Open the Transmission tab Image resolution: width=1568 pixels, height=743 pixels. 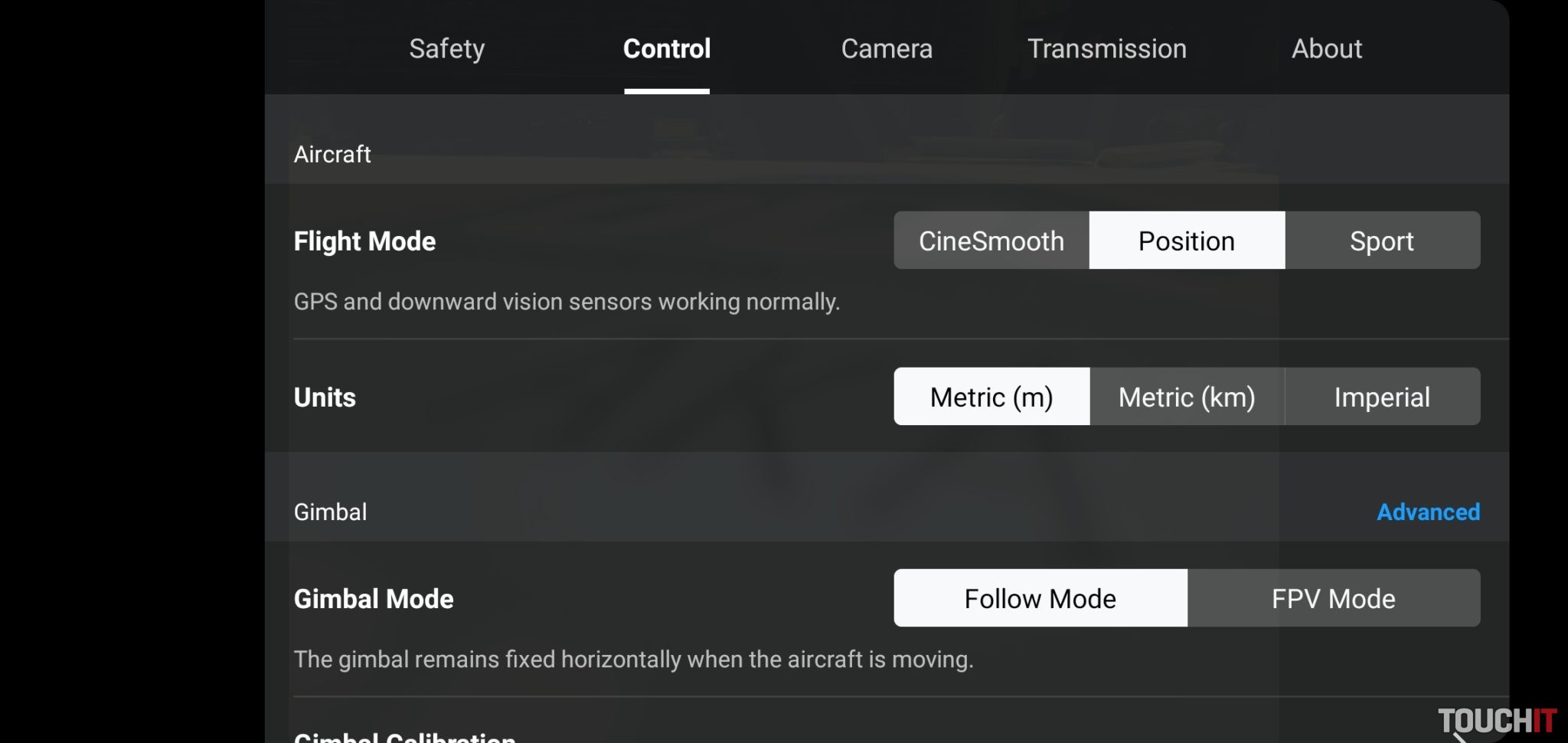click(1106, 49)
